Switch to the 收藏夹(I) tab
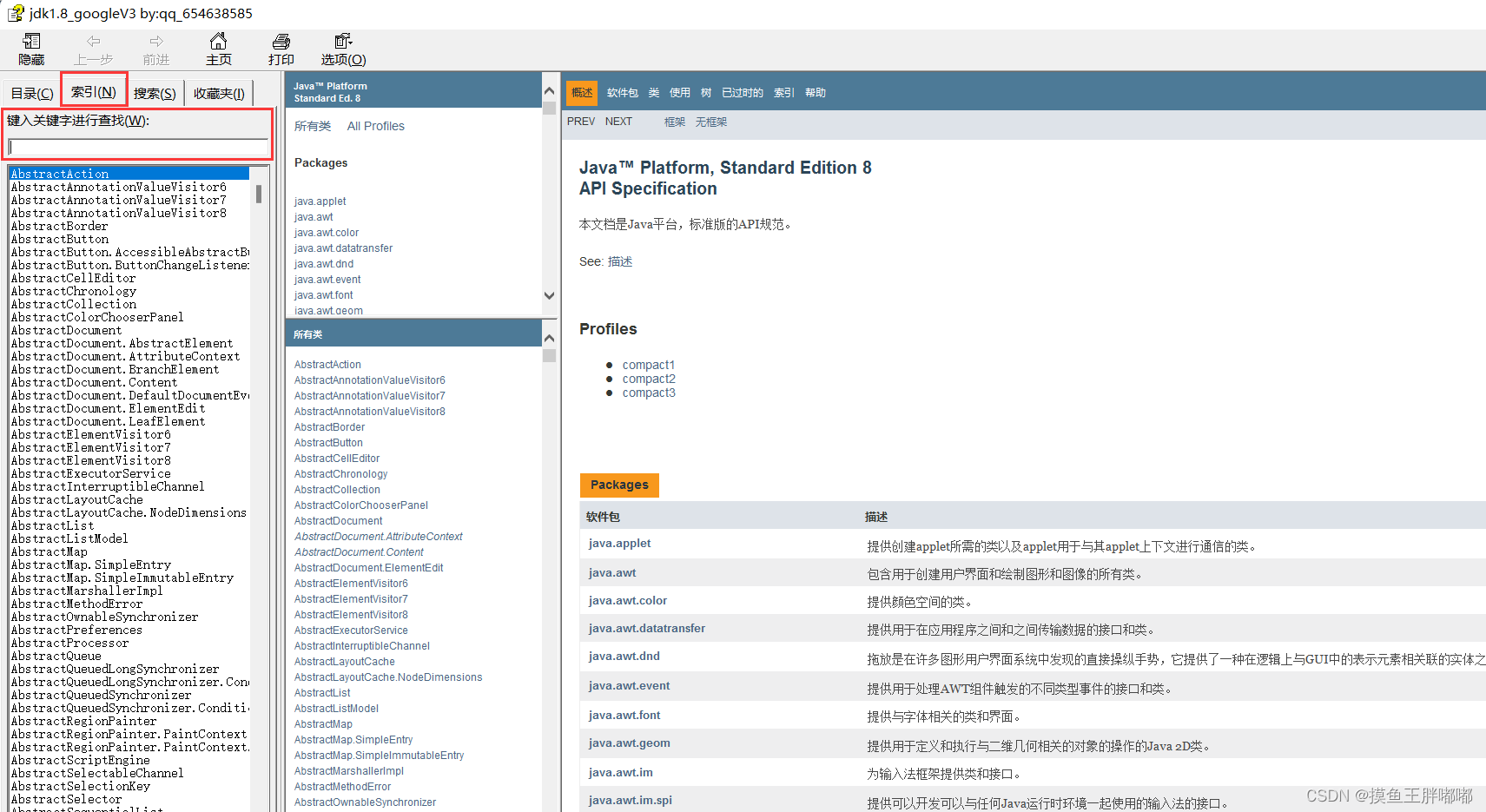 219,93
